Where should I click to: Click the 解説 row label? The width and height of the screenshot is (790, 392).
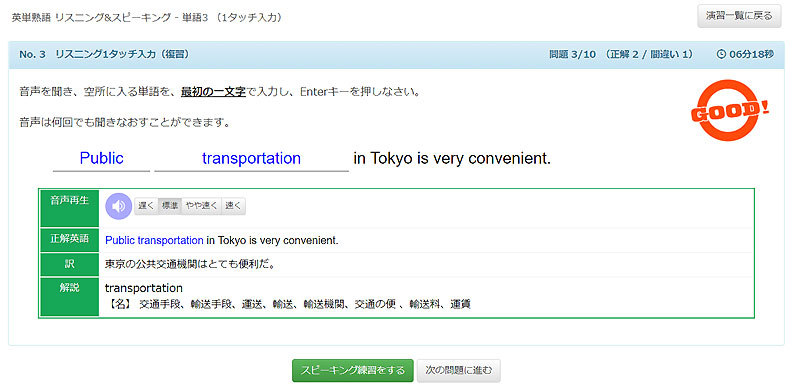(x=70, y=297)
